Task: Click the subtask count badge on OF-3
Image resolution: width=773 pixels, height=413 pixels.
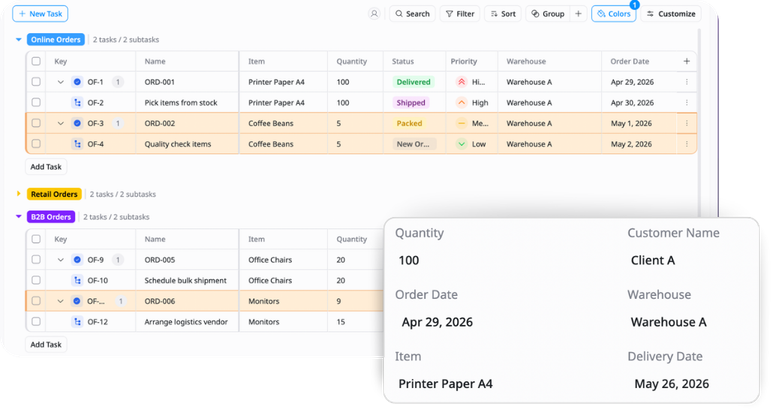Action: point(117,123)
